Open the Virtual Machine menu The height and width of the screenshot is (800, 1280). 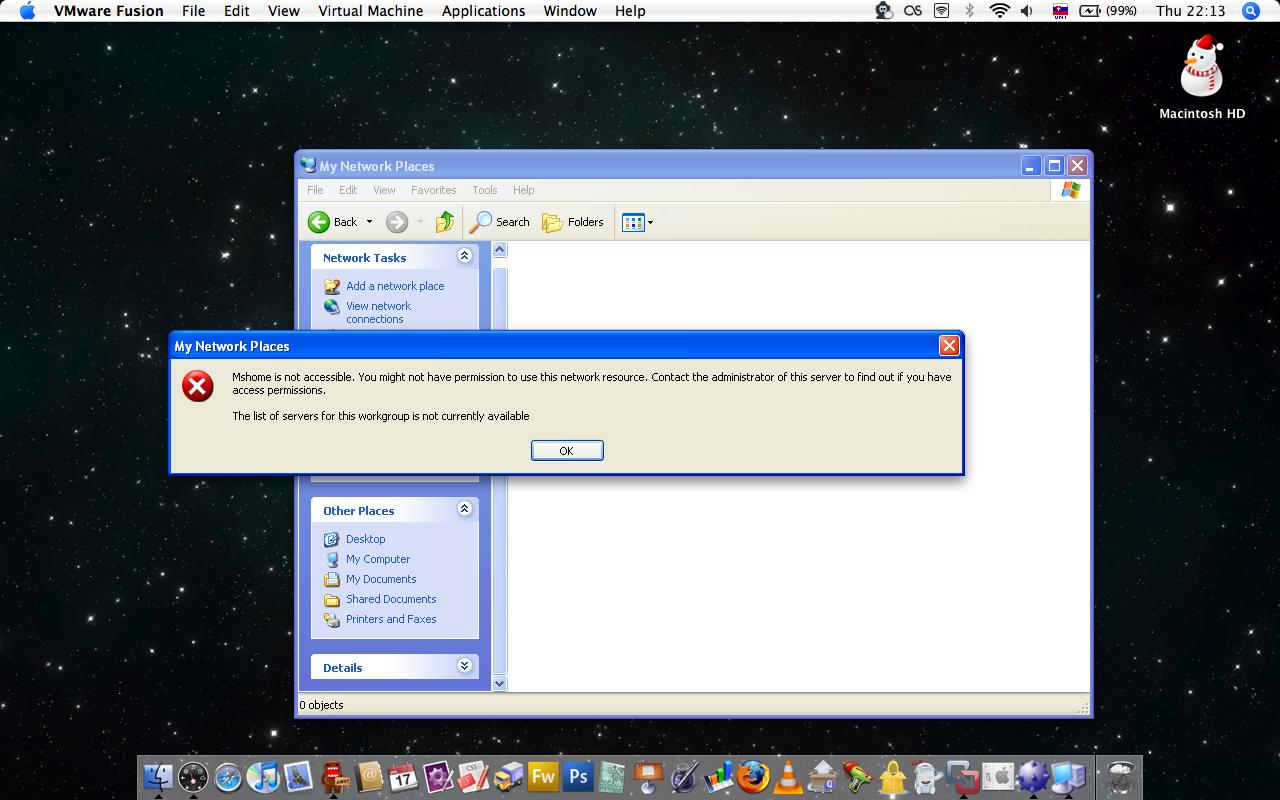(370, 11)
